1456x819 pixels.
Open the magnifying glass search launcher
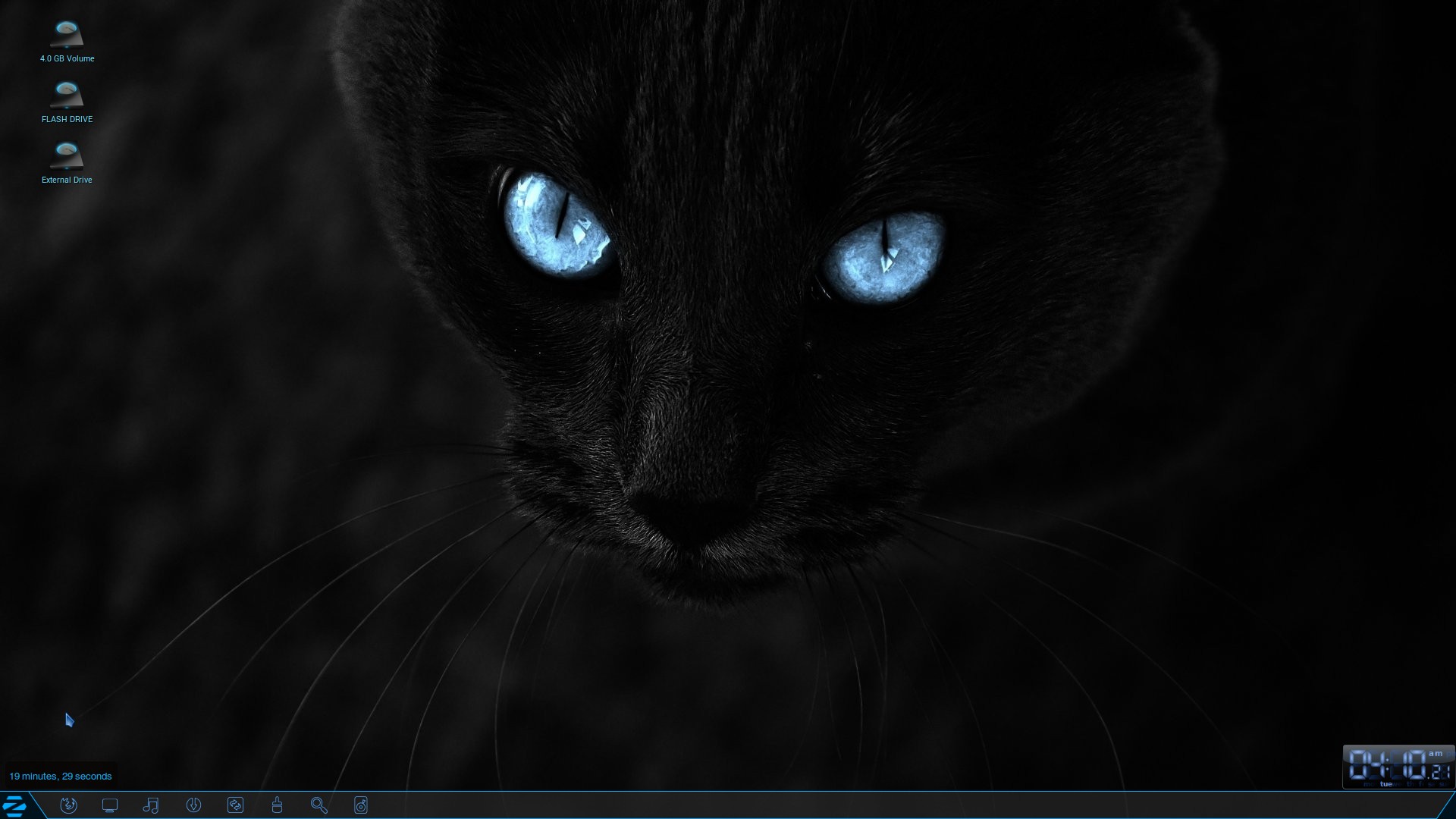click(x=318, y=805)
